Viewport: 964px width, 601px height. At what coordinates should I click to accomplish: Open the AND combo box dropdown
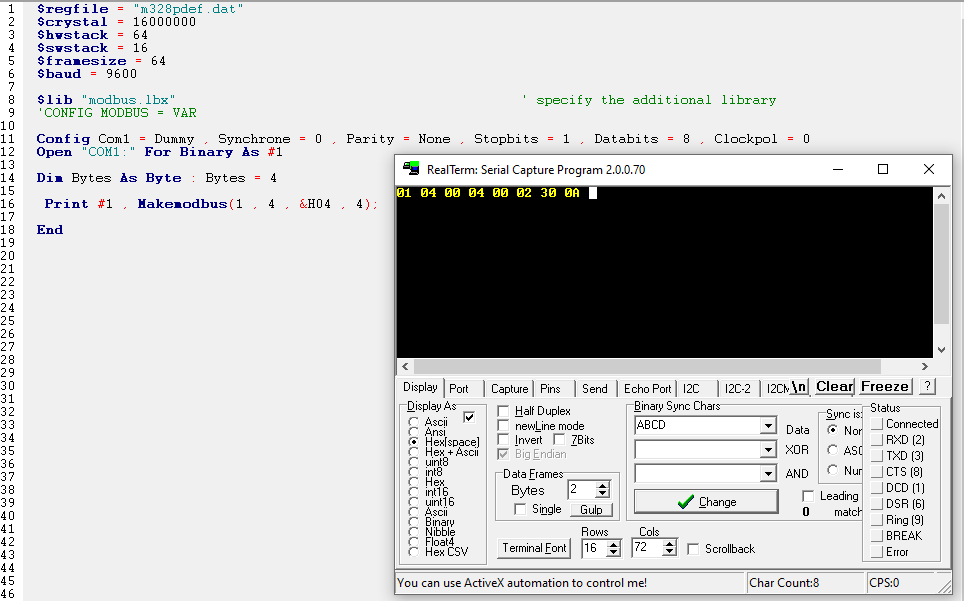coord(768,474)
